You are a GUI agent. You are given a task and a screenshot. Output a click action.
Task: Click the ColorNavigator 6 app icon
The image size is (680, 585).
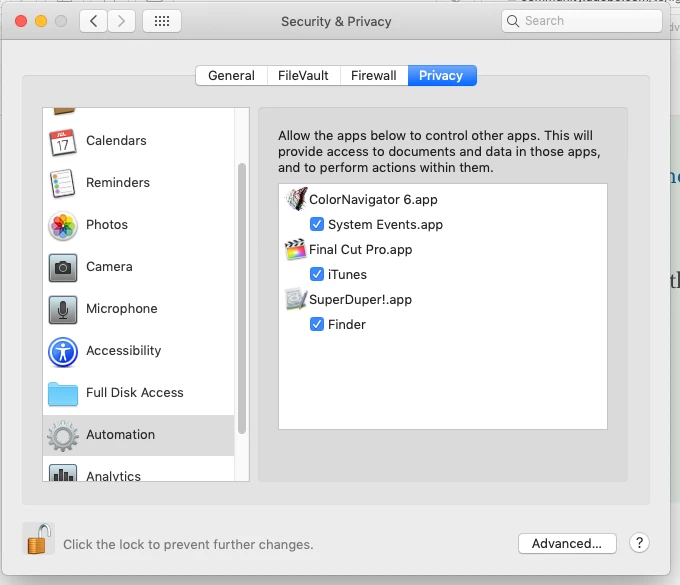297,199
